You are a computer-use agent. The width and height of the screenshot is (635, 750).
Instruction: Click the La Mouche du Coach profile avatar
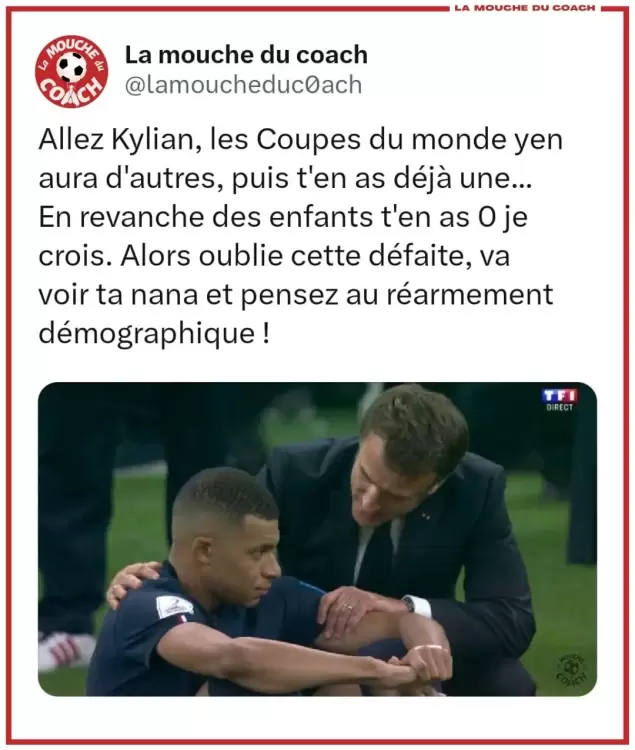click(x=72, y=71)
